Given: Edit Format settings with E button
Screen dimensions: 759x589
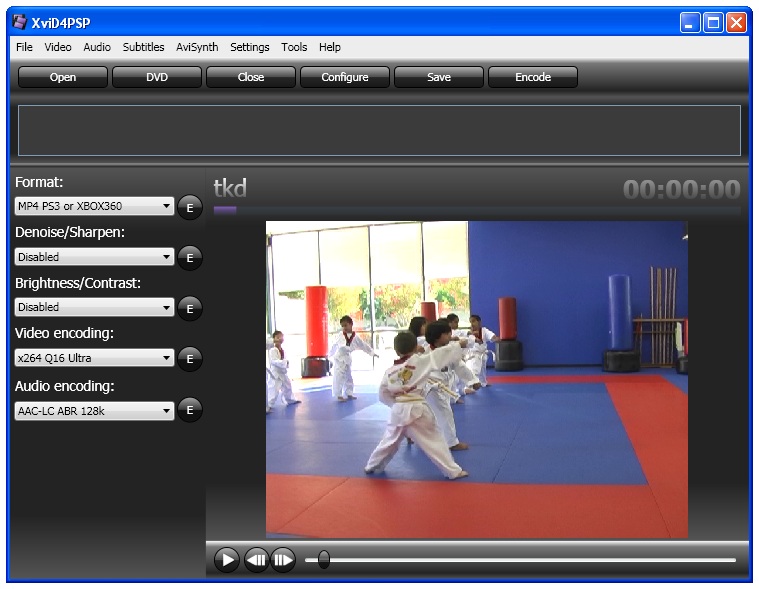Looking at the screenshot, I should point(190,207).
